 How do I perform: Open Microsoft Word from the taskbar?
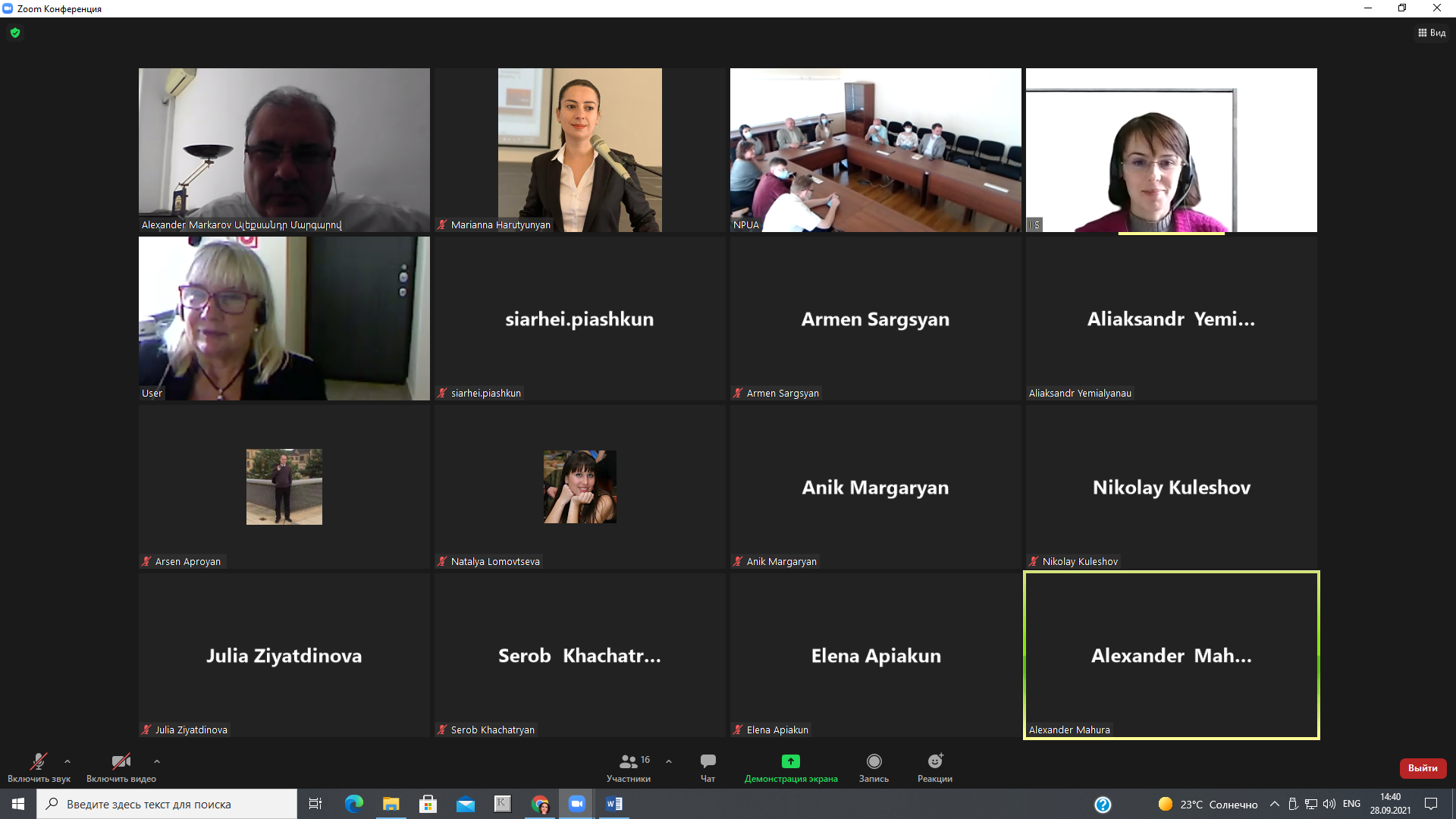pyautogui.click(x=614, y=804)
